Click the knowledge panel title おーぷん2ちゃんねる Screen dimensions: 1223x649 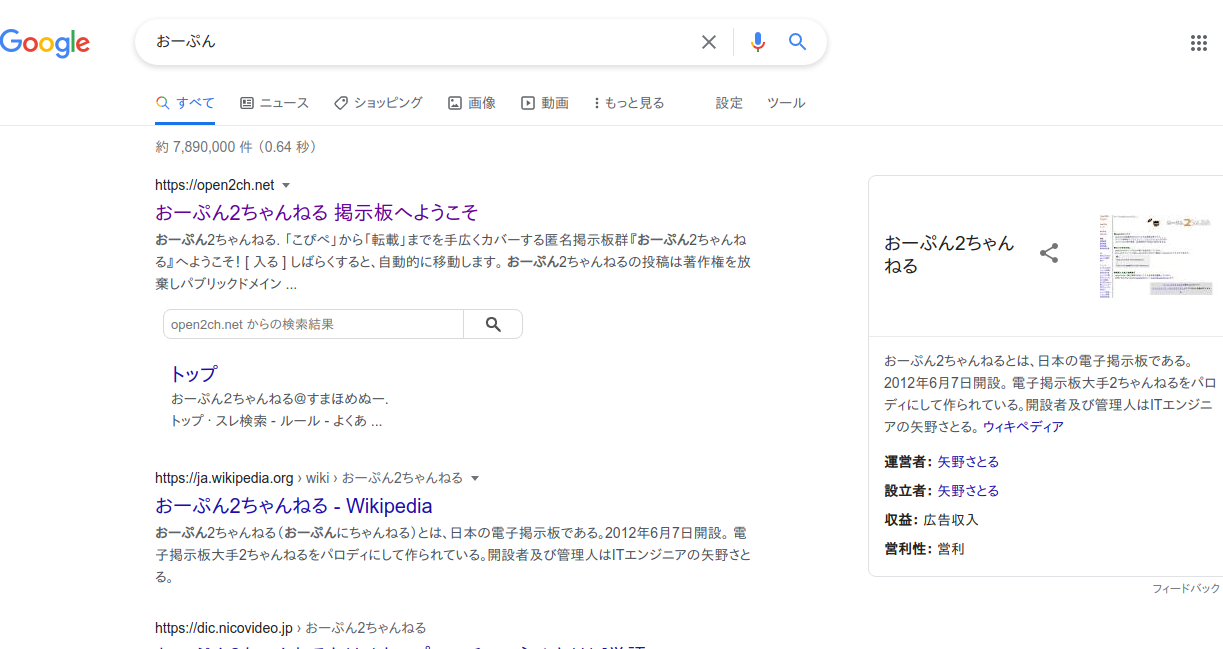pos(949,254)
